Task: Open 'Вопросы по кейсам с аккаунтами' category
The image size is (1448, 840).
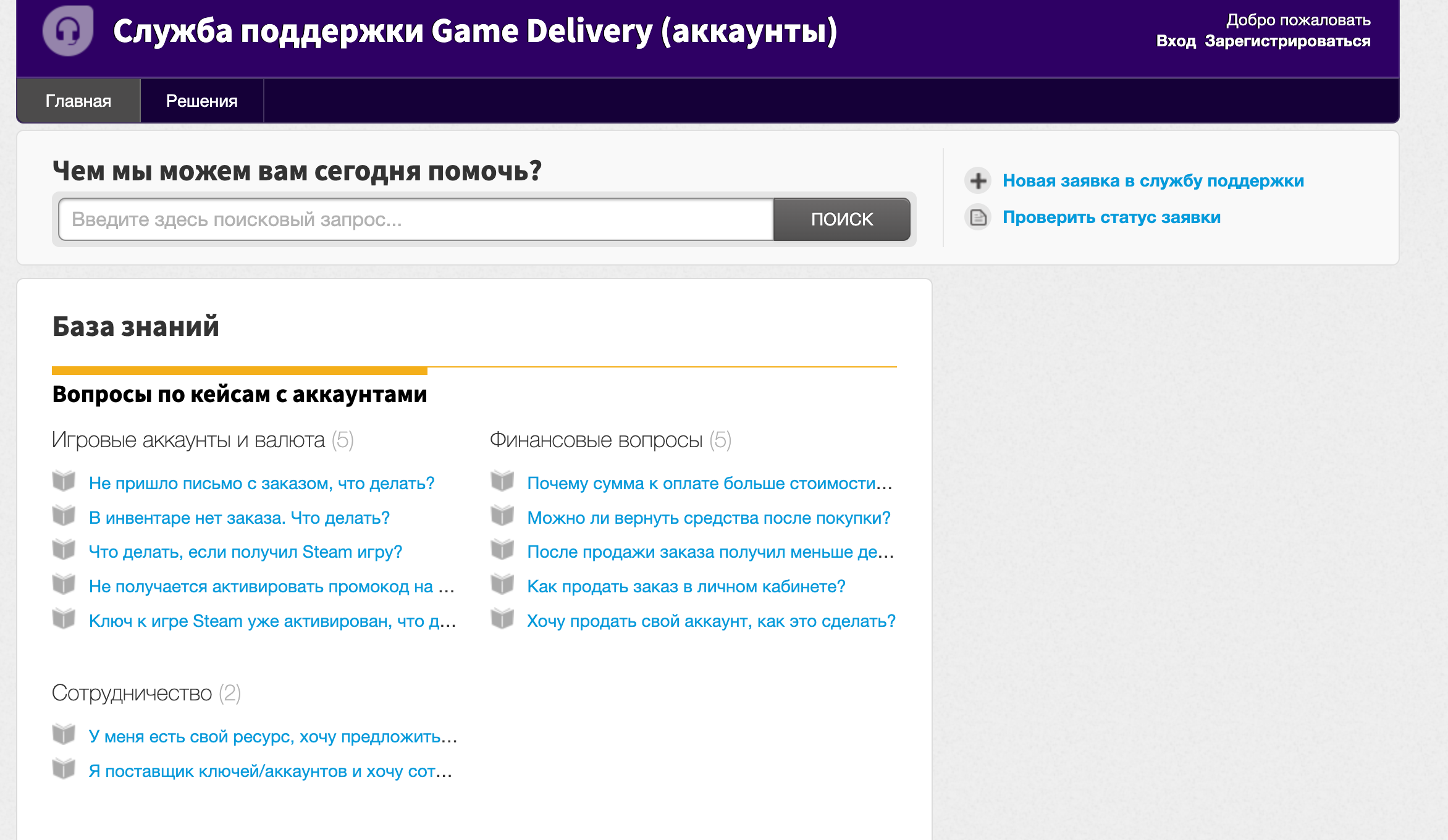Action: tap(240, 394)
